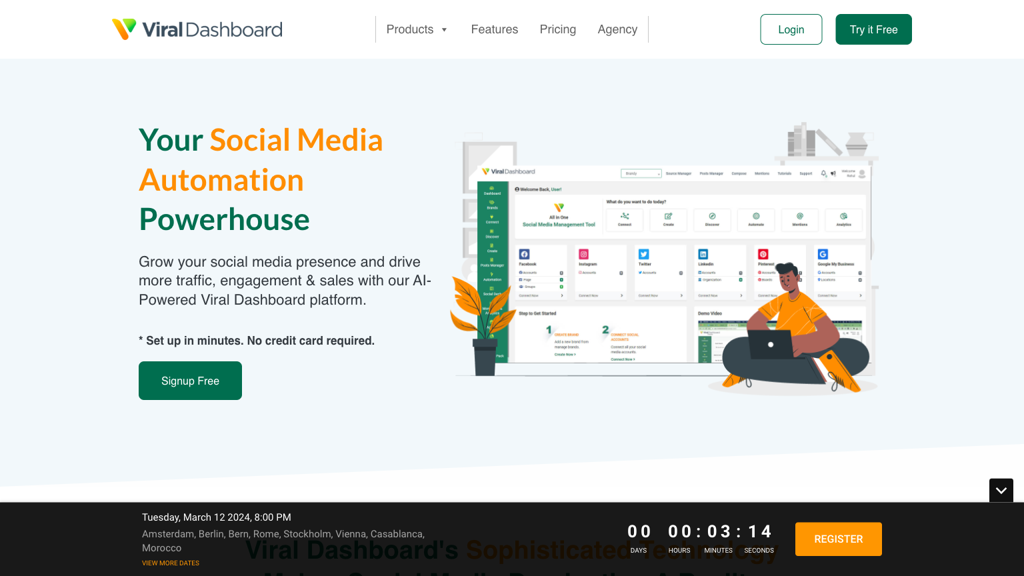Expand the page using the down chevron button
Viewport: 1024px width, 576px height.
pos(1001,491)
